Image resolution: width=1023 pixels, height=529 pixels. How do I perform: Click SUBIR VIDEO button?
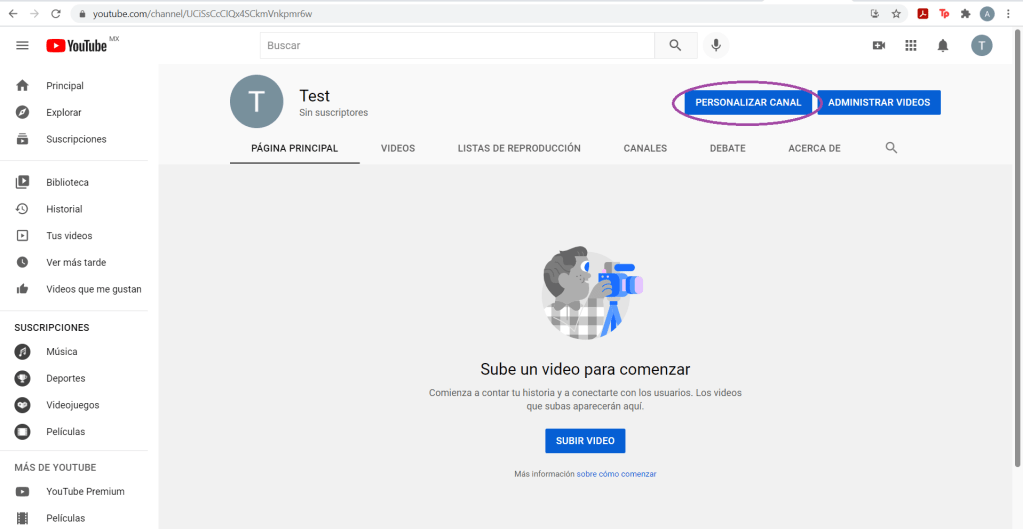pos(585,441)
